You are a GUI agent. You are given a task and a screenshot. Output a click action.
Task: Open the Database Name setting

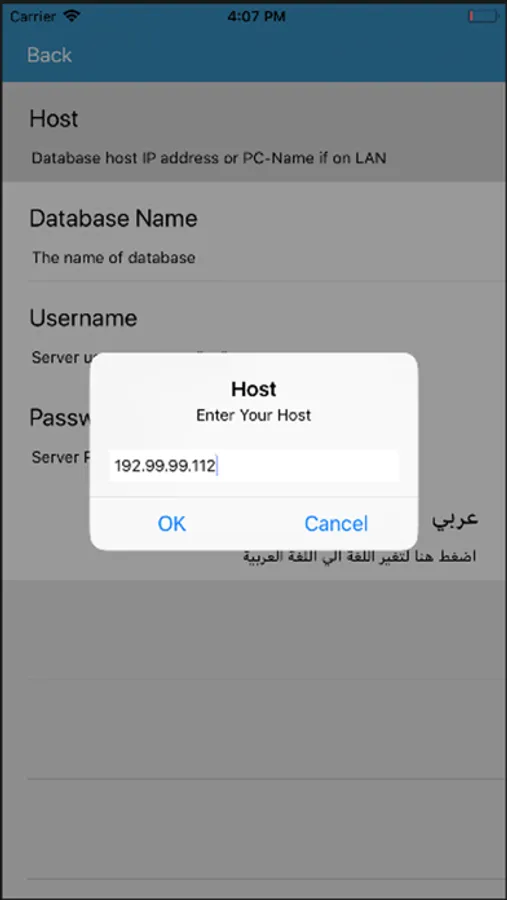point(253,232)
